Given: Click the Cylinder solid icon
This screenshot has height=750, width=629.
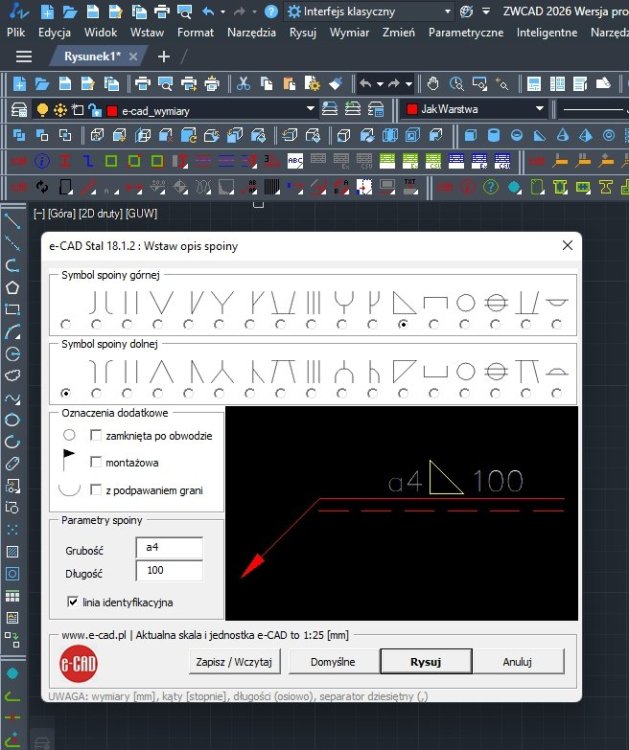Looking at the screenshot, I should tap(494, 135).
